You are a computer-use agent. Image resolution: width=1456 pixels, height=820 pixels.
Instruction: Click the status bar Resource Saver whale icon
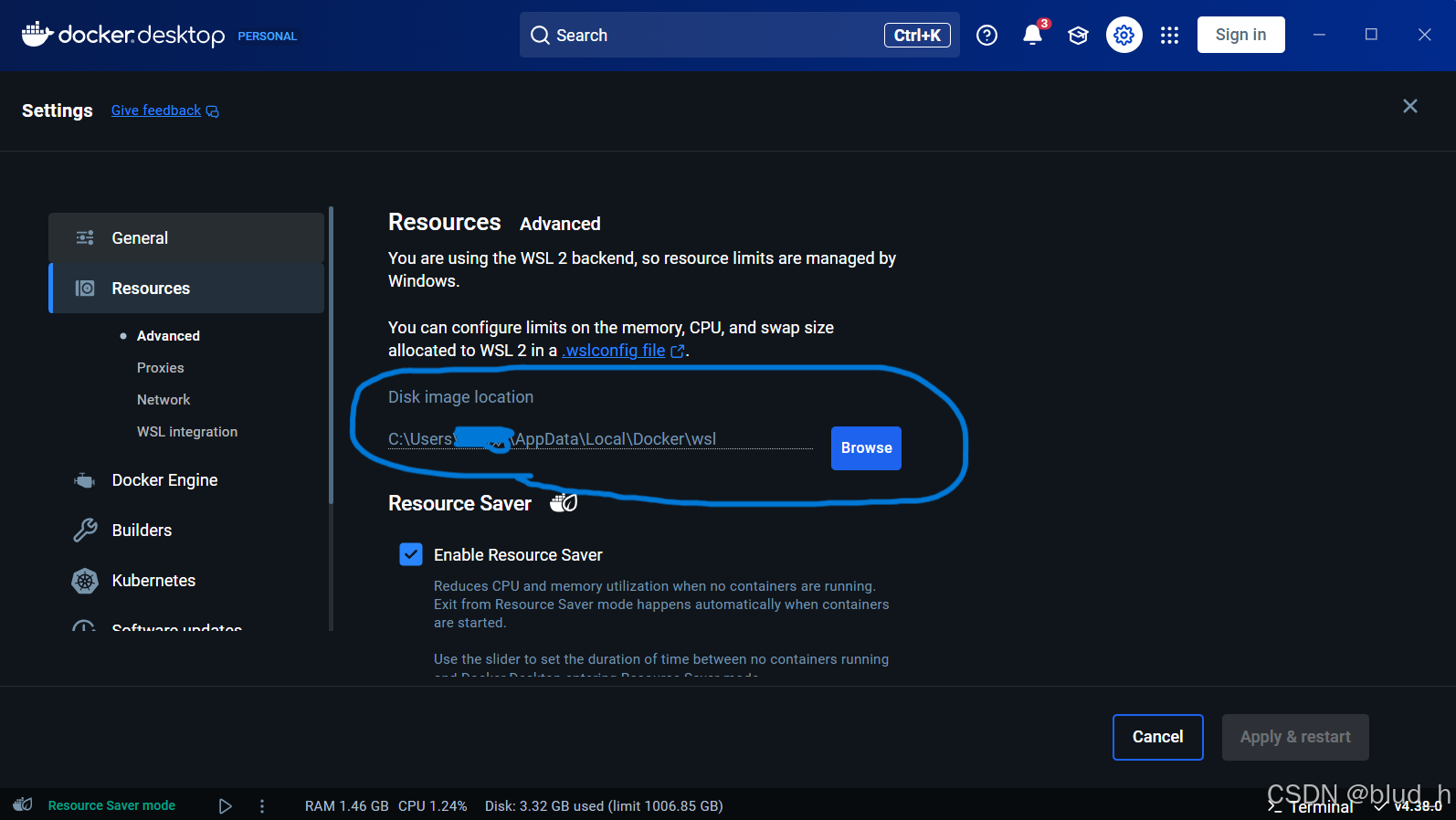point(23,804)
